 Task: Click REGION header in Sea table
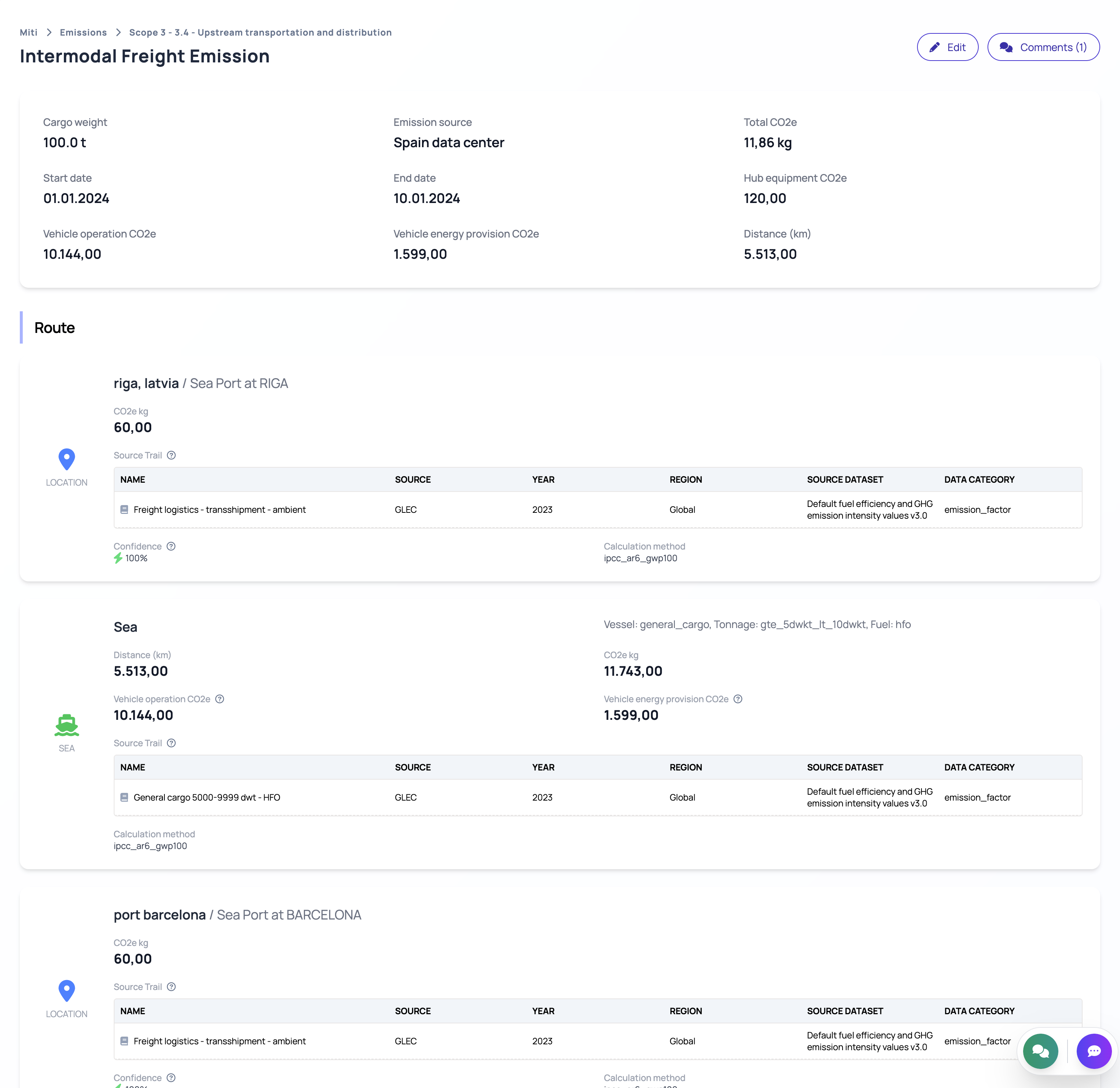(x=686, y=767)
